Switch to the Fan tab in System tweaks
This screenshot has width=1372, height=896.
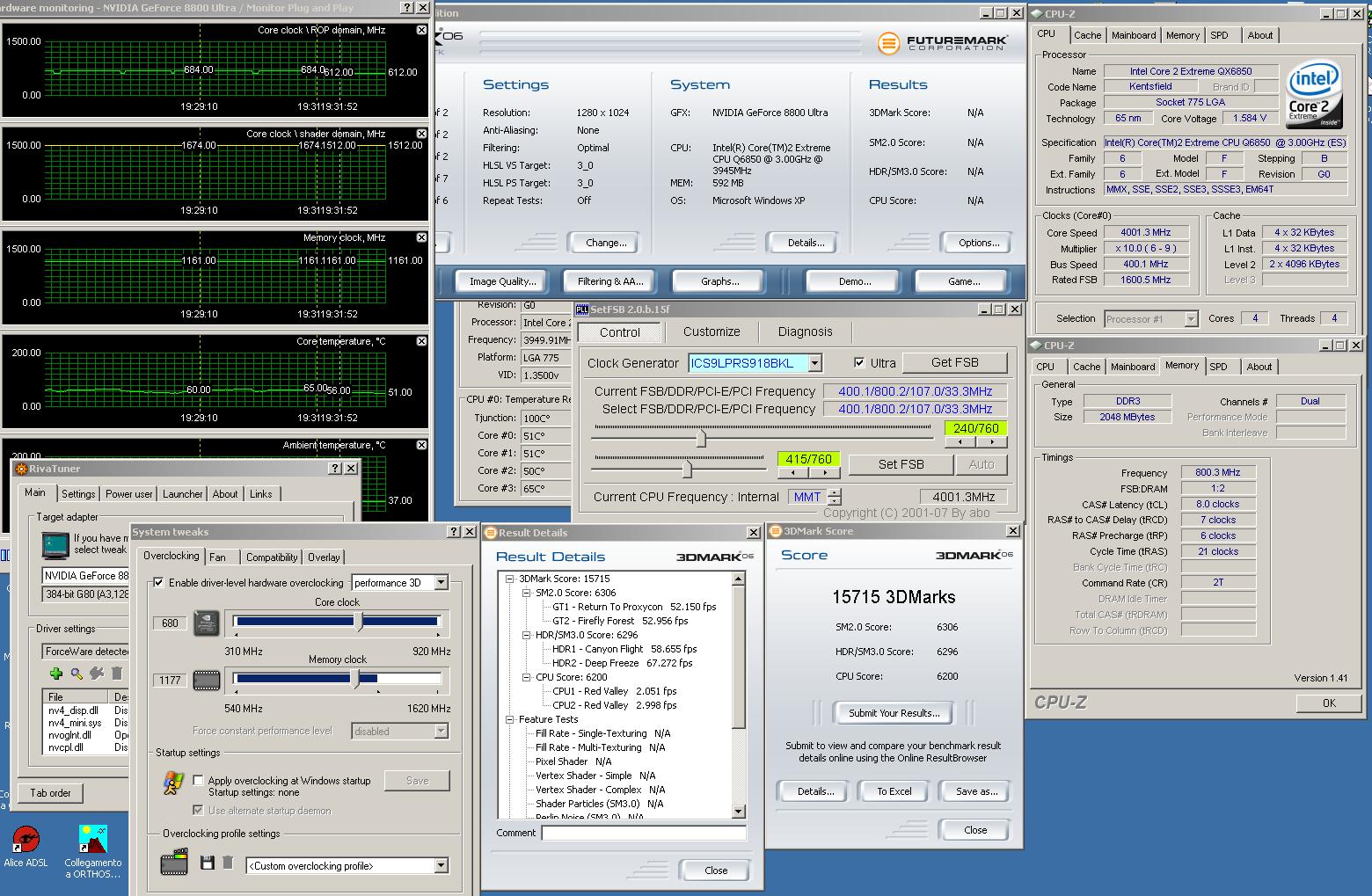coord(217,557)
